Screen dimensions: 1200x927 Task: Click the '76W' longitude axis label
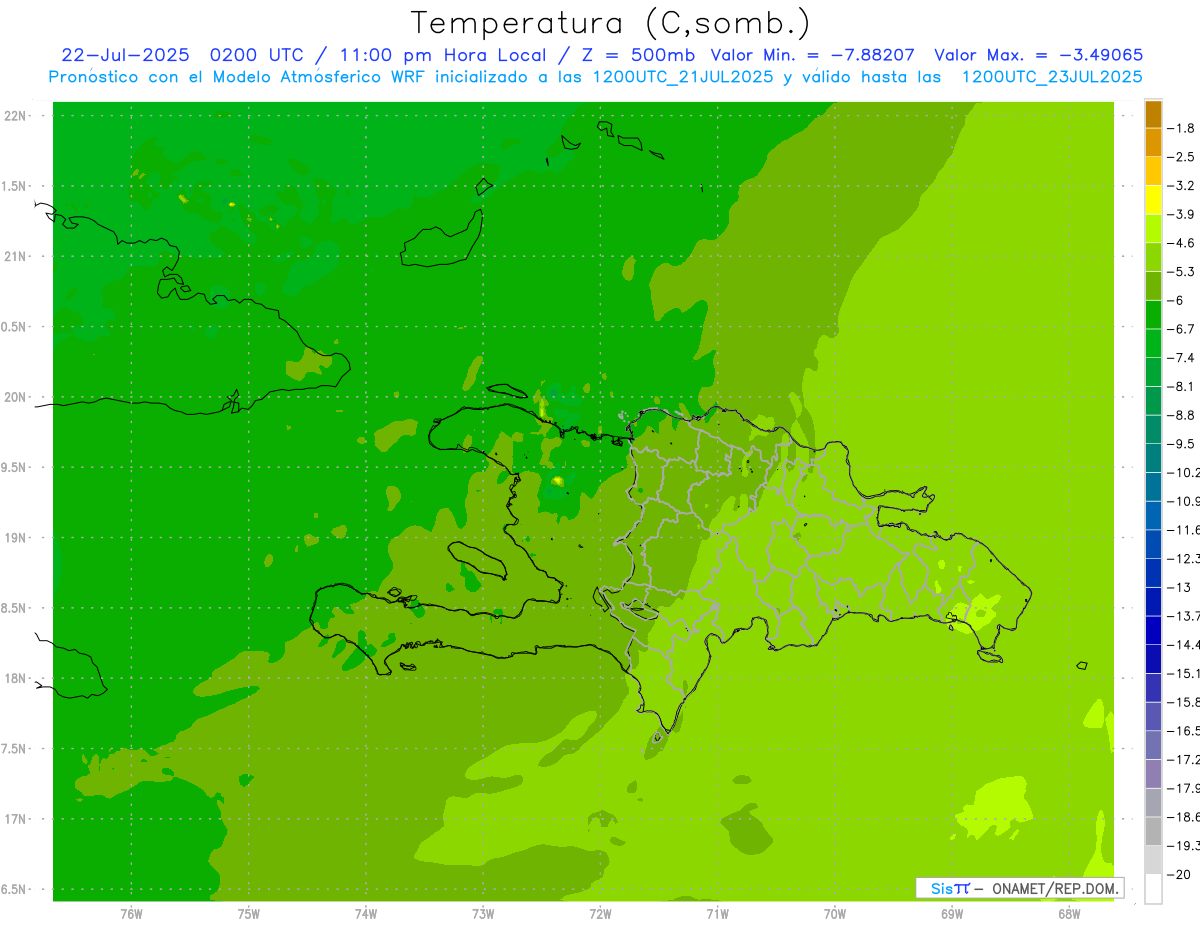point(131,912)
